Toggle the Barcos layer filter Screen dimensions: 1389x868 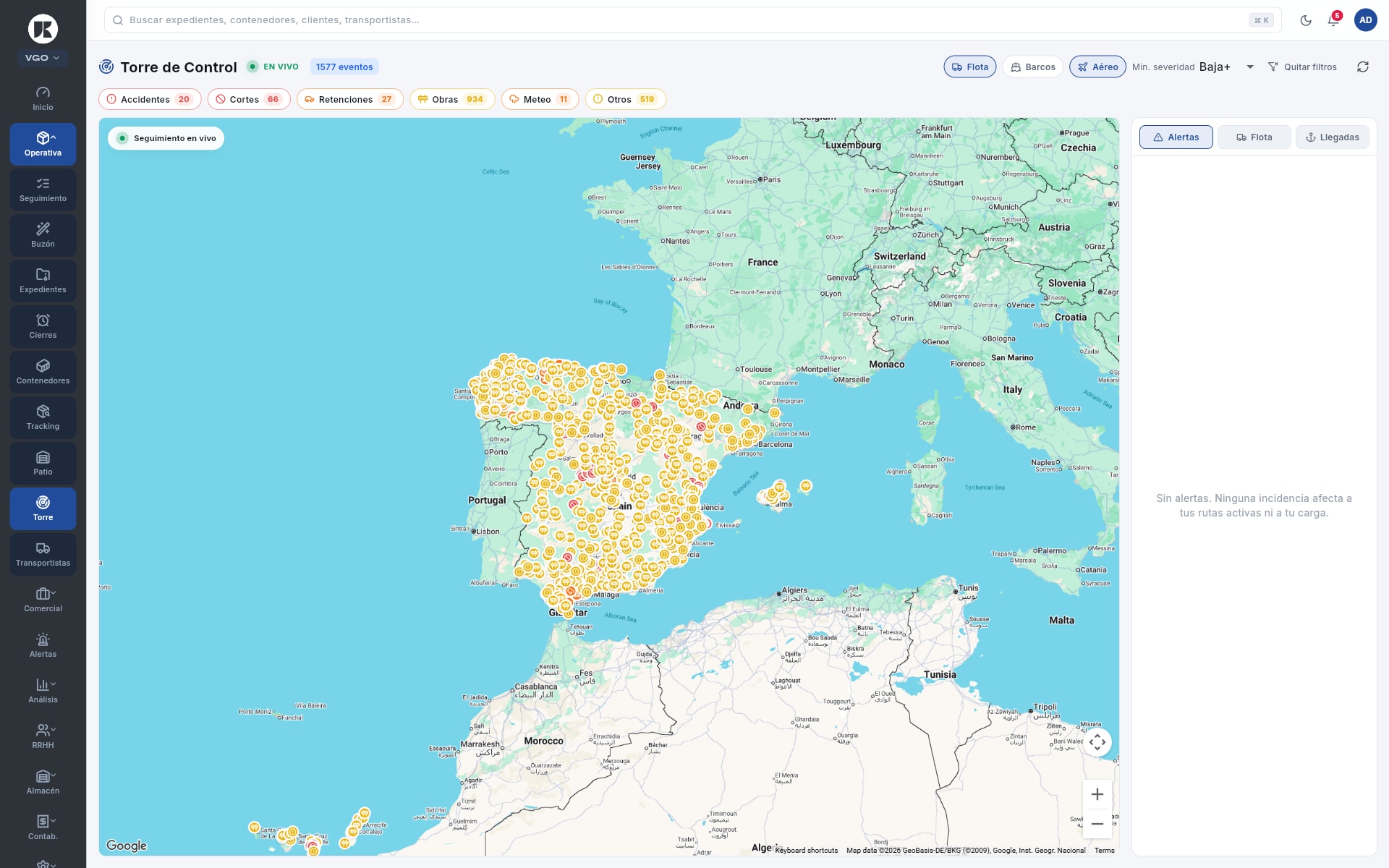pos(1033,67)
